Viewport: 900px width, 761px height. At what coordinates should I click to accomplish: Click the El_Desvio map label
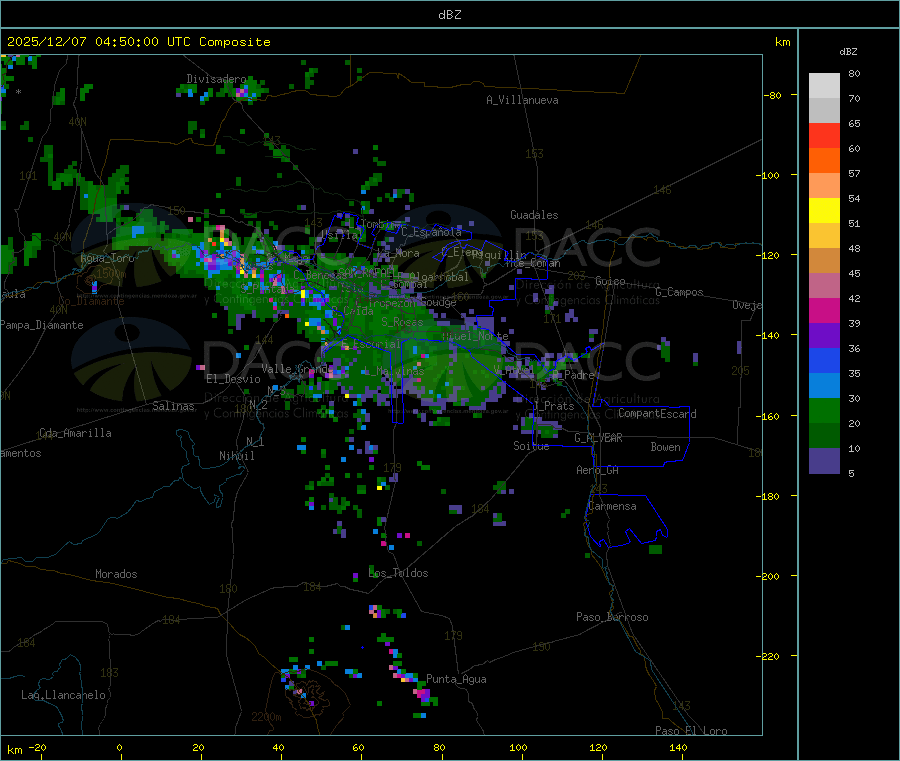click(x=233, y=379)
